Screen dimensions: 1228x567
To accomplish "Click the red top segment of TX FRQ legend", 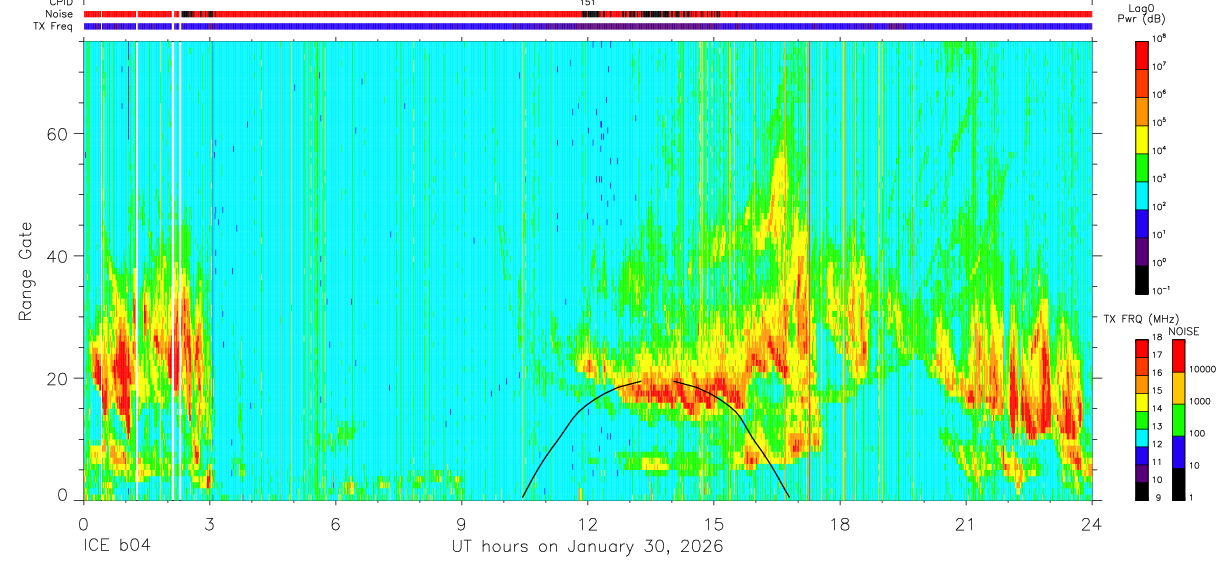I will click(1142, 348).
